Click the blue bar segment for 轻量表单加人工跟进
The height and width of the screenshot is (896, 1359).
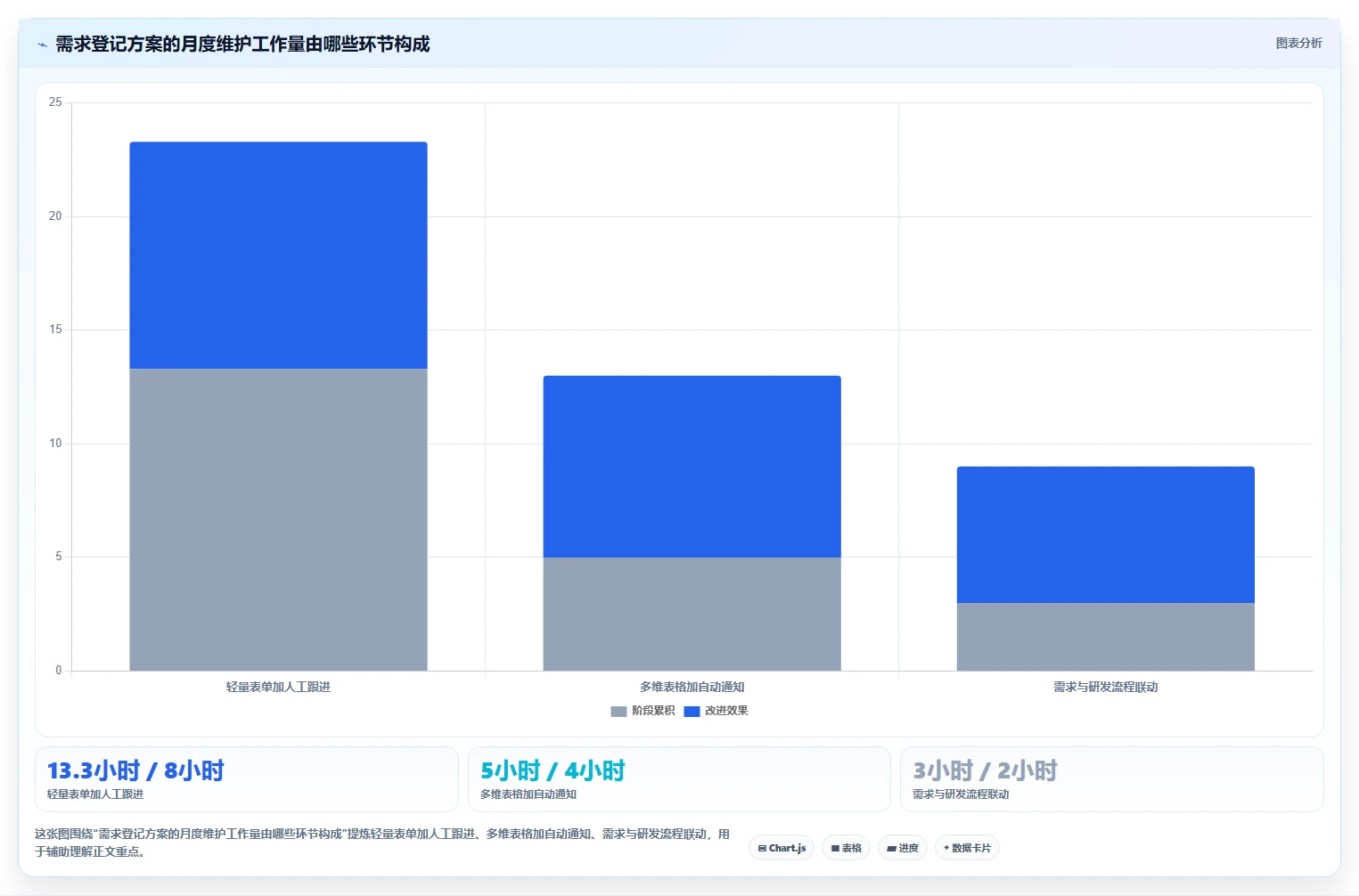278,255
